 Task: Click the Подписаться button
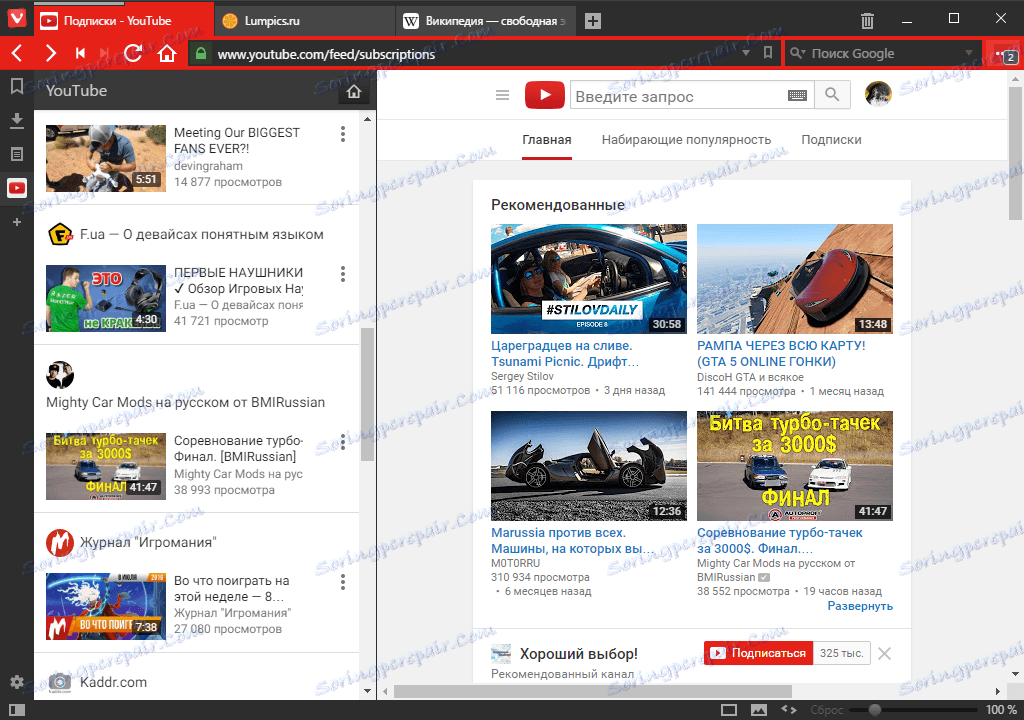coord(758,653)
